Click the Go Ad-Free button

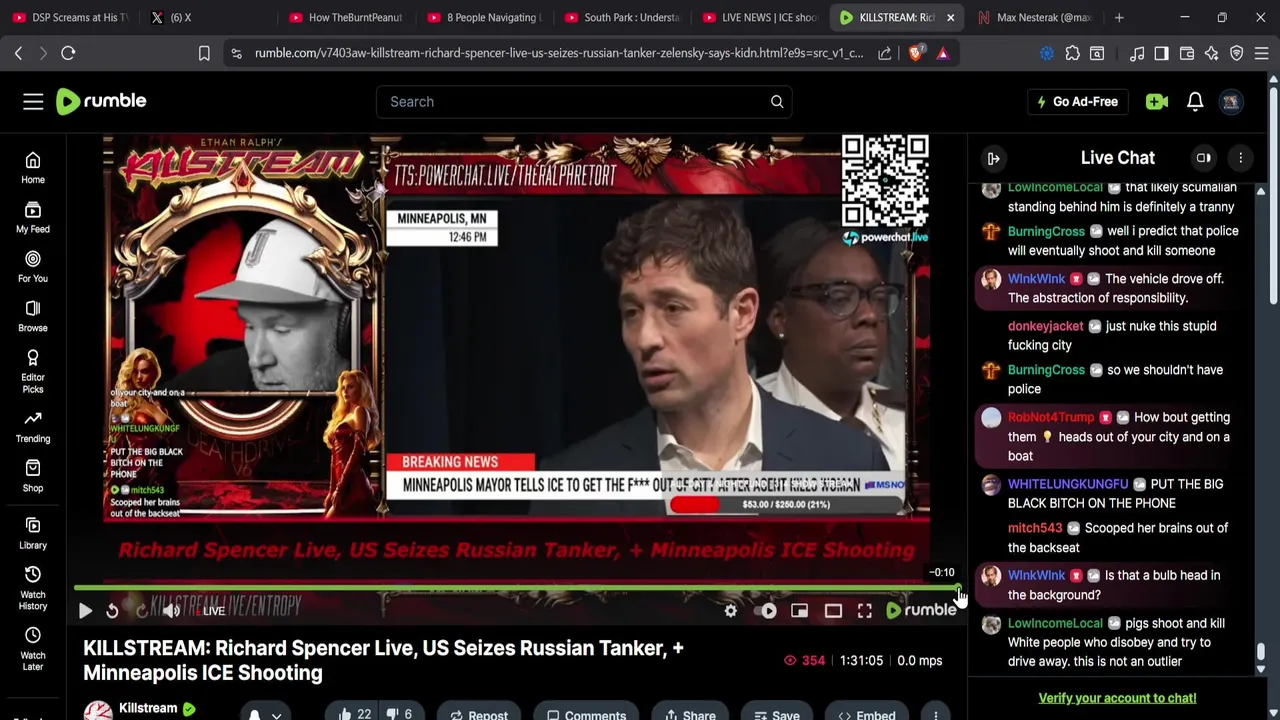point(1077,101)
